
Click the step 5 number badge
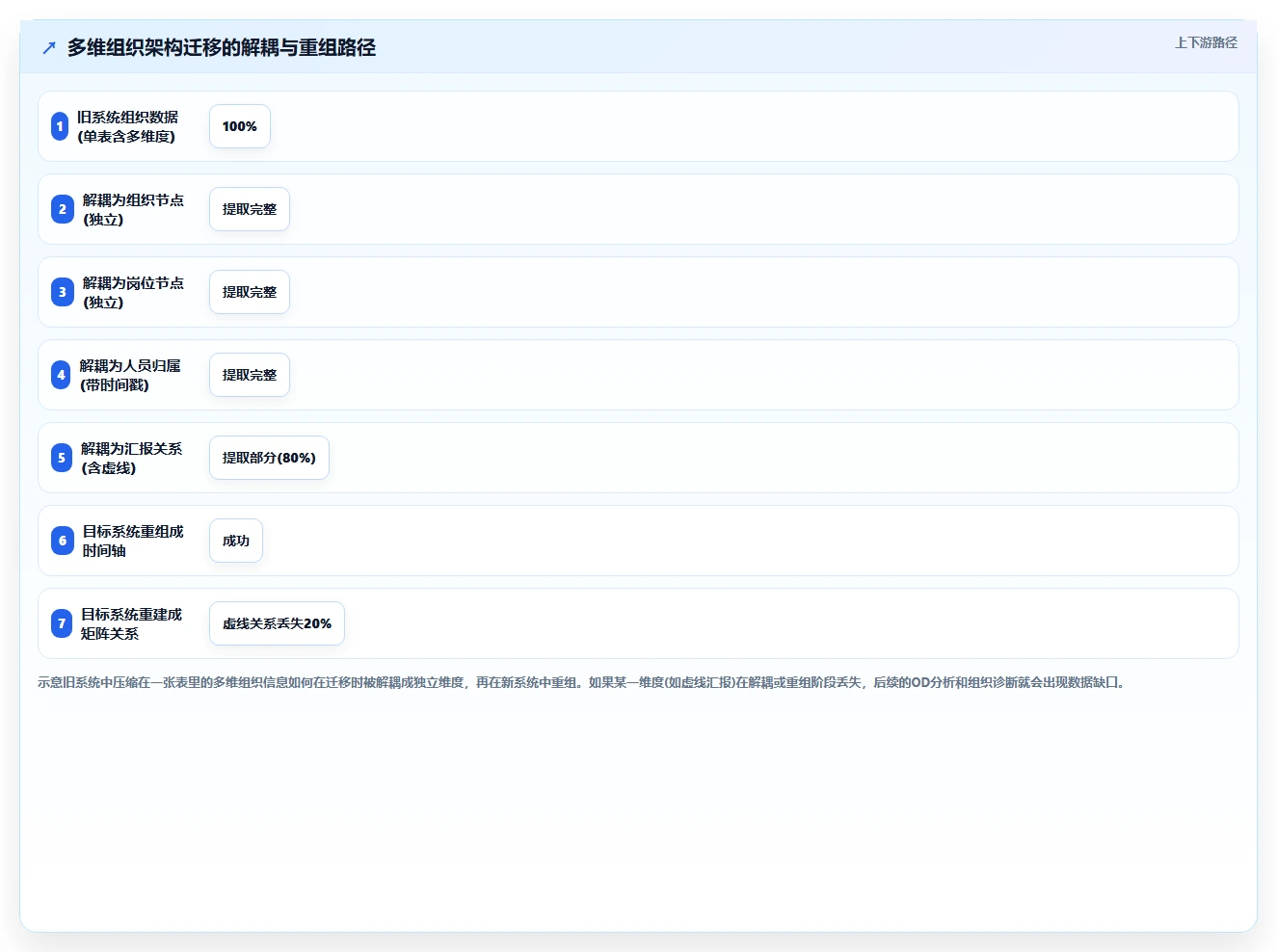tap(62, 458)
